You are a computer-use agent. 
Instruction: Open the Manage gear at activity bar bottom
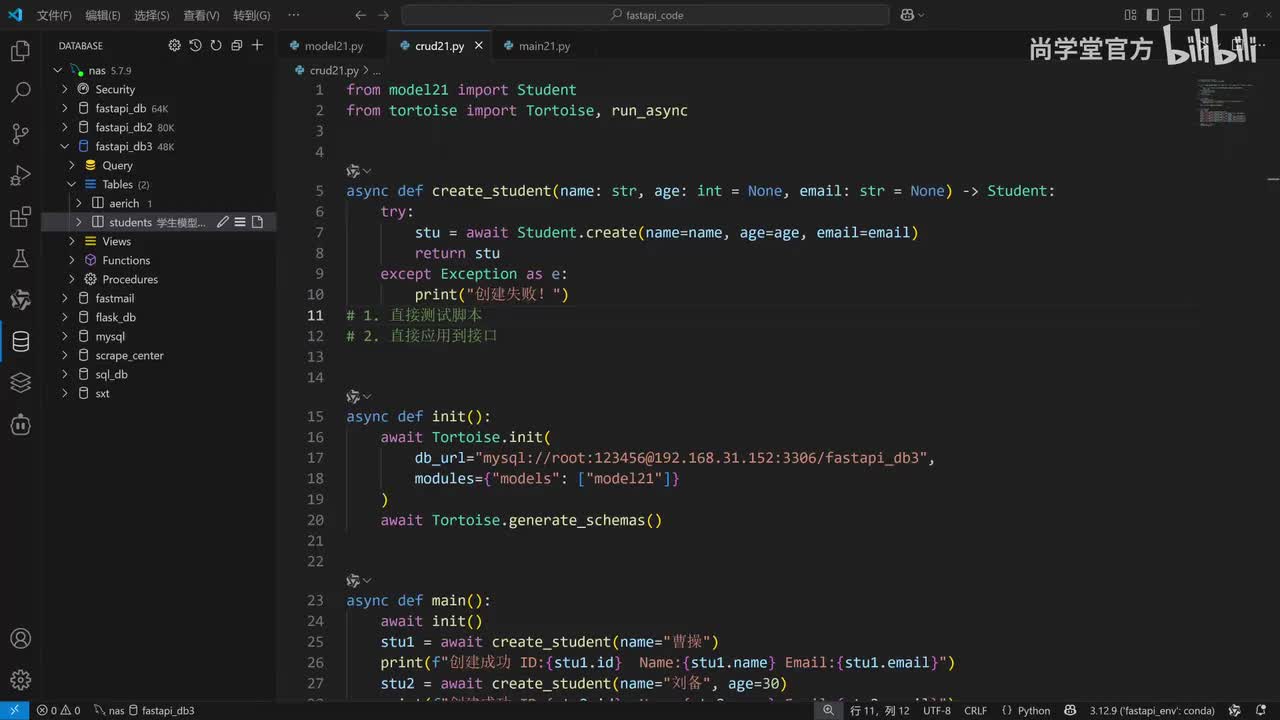20,680
